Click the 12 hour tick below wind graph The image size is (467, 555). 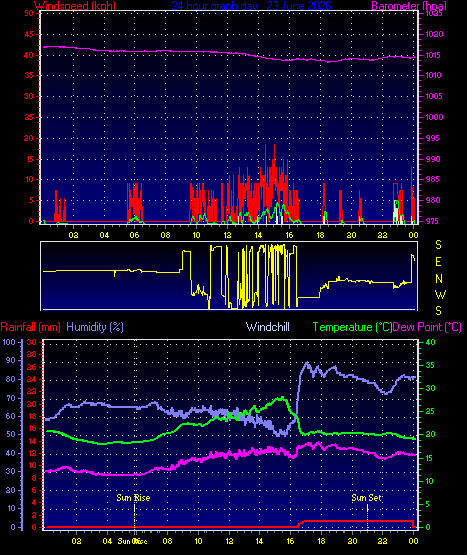(x=227, y=235)
